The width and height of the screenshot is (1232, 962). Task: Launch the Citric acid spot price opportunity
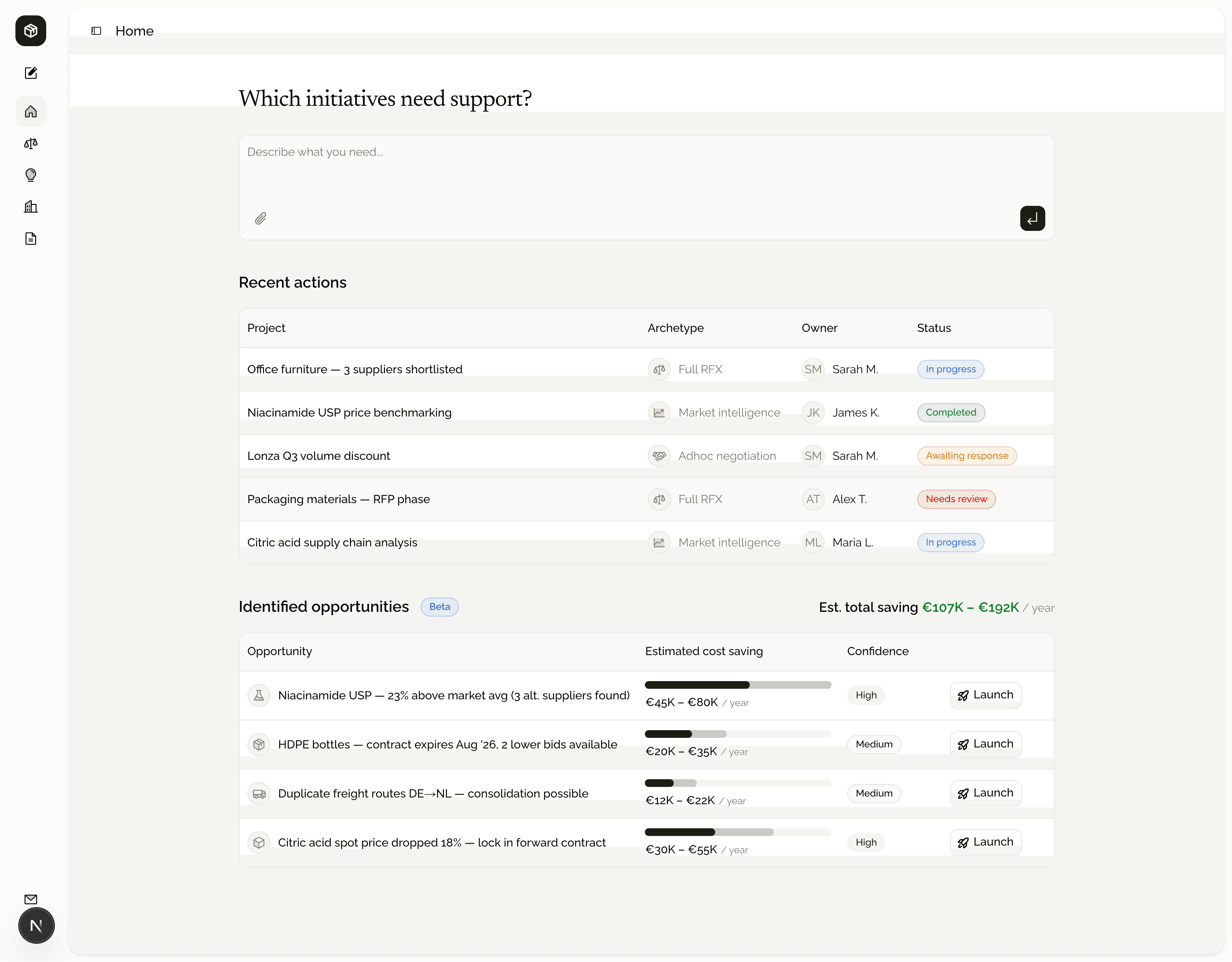986,842
